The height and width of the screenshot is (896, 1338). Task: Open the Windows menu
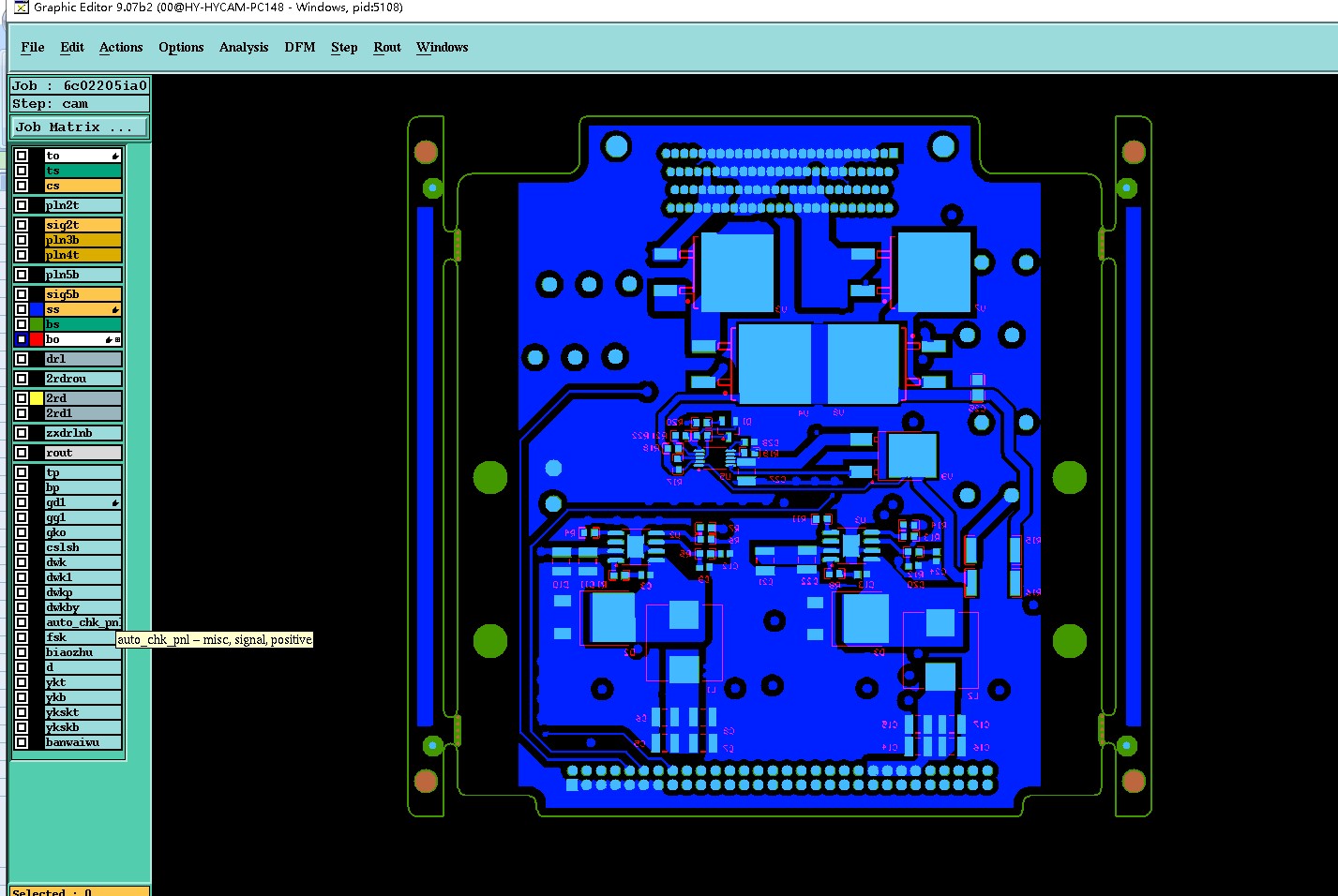pyautogui.click(x=443, y=48)
